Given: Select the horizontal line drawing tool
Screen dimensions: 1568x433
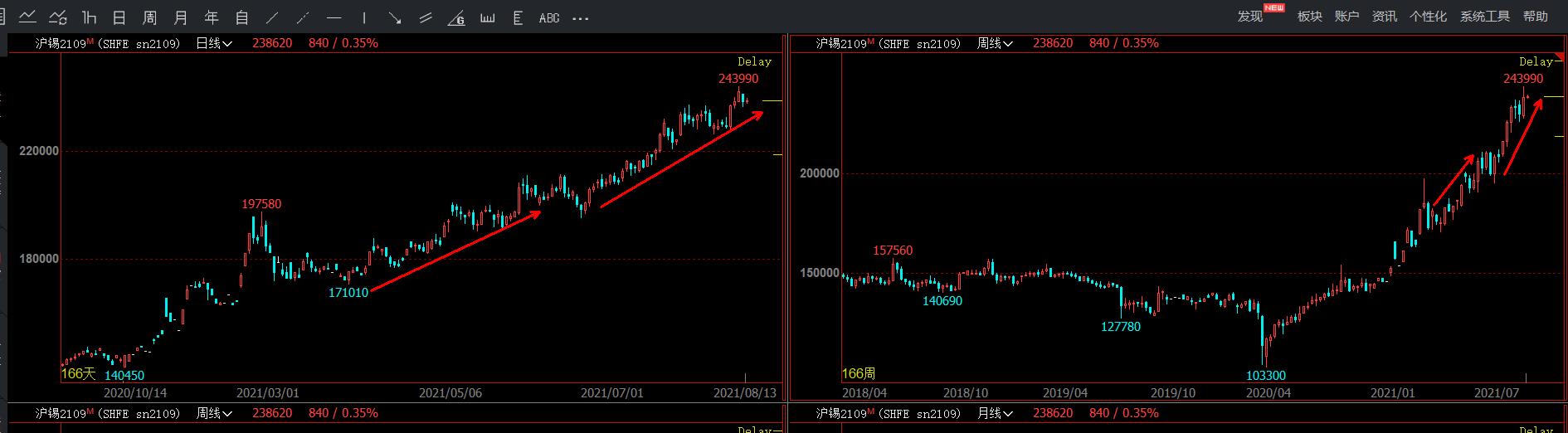Looking at the screenshot, I should pos(334,17).
